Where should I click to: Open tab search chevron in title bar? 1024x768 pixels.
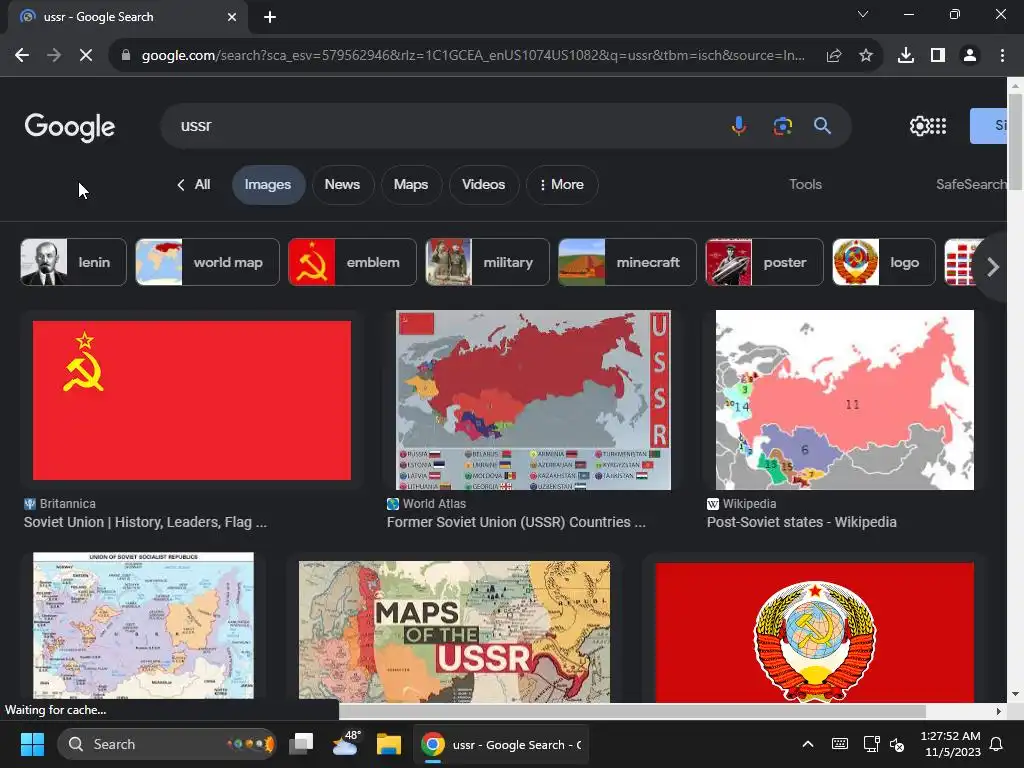tap(863, 14)
